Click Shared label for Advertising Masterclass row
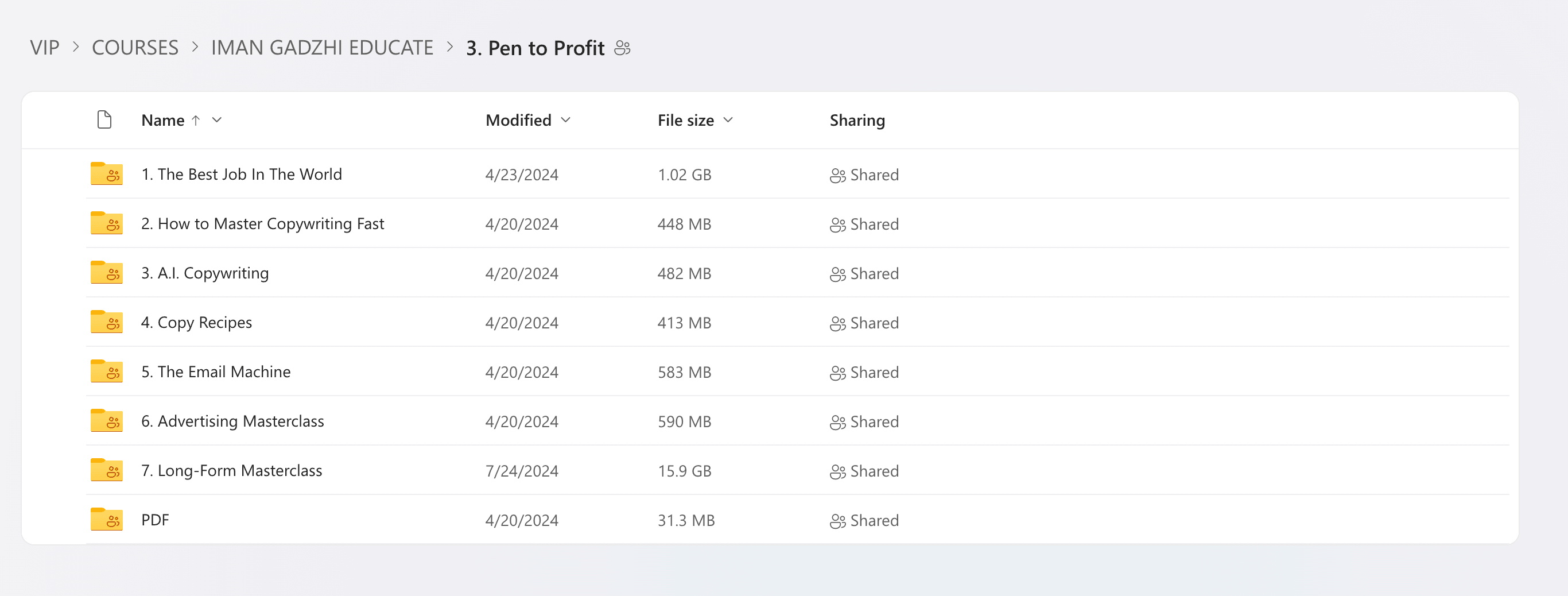The height and width of the screenshot is (596, 1568). tap(874, 421)
